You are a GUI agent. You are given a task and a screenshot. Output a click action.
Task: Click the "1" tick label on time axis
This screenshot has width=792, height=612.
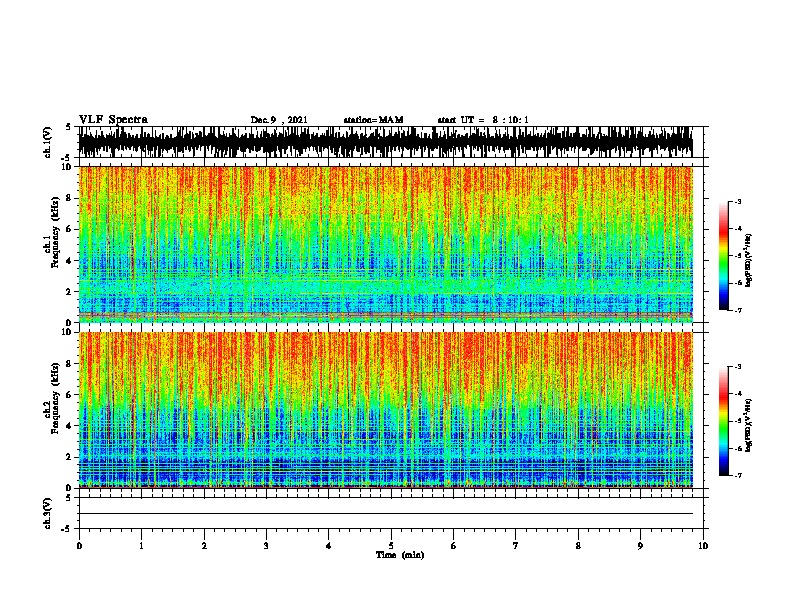[x=141, y=546]
